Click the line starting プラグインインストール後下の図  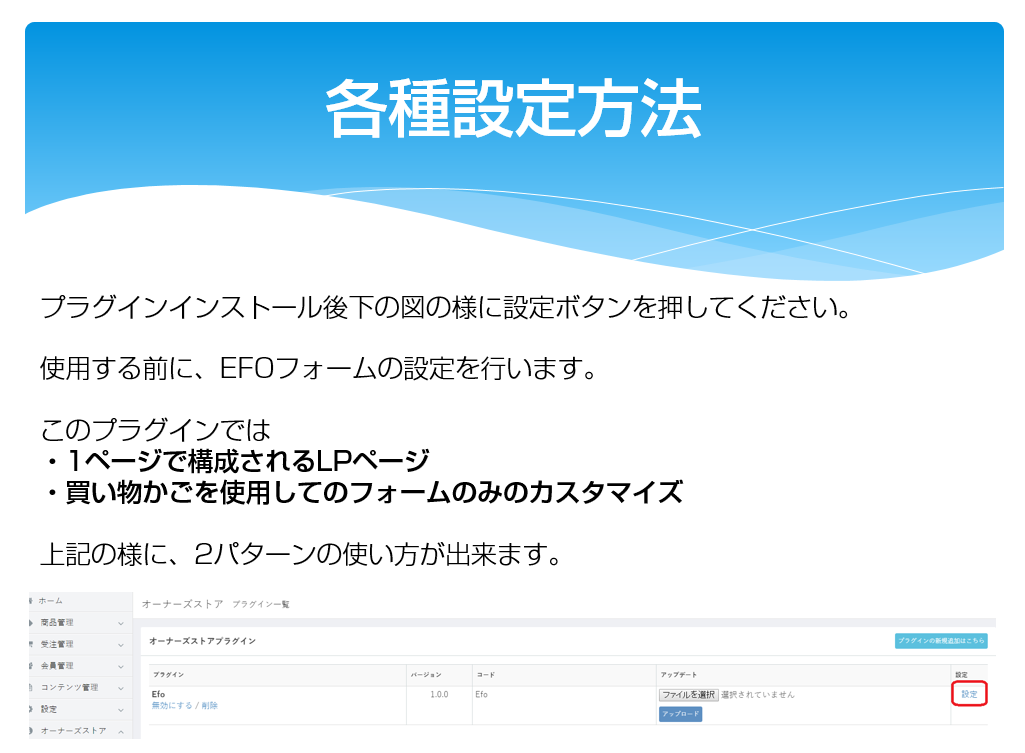tap(445, 307)
